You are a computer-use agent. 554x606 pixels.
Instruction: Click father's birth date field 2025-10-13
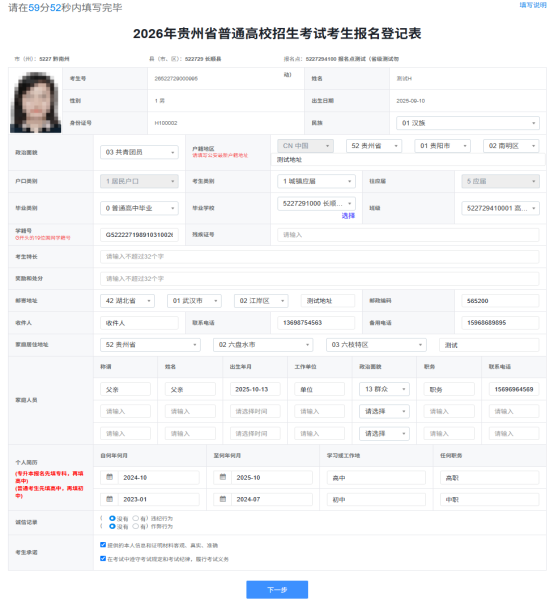click(x=255, y=389)
